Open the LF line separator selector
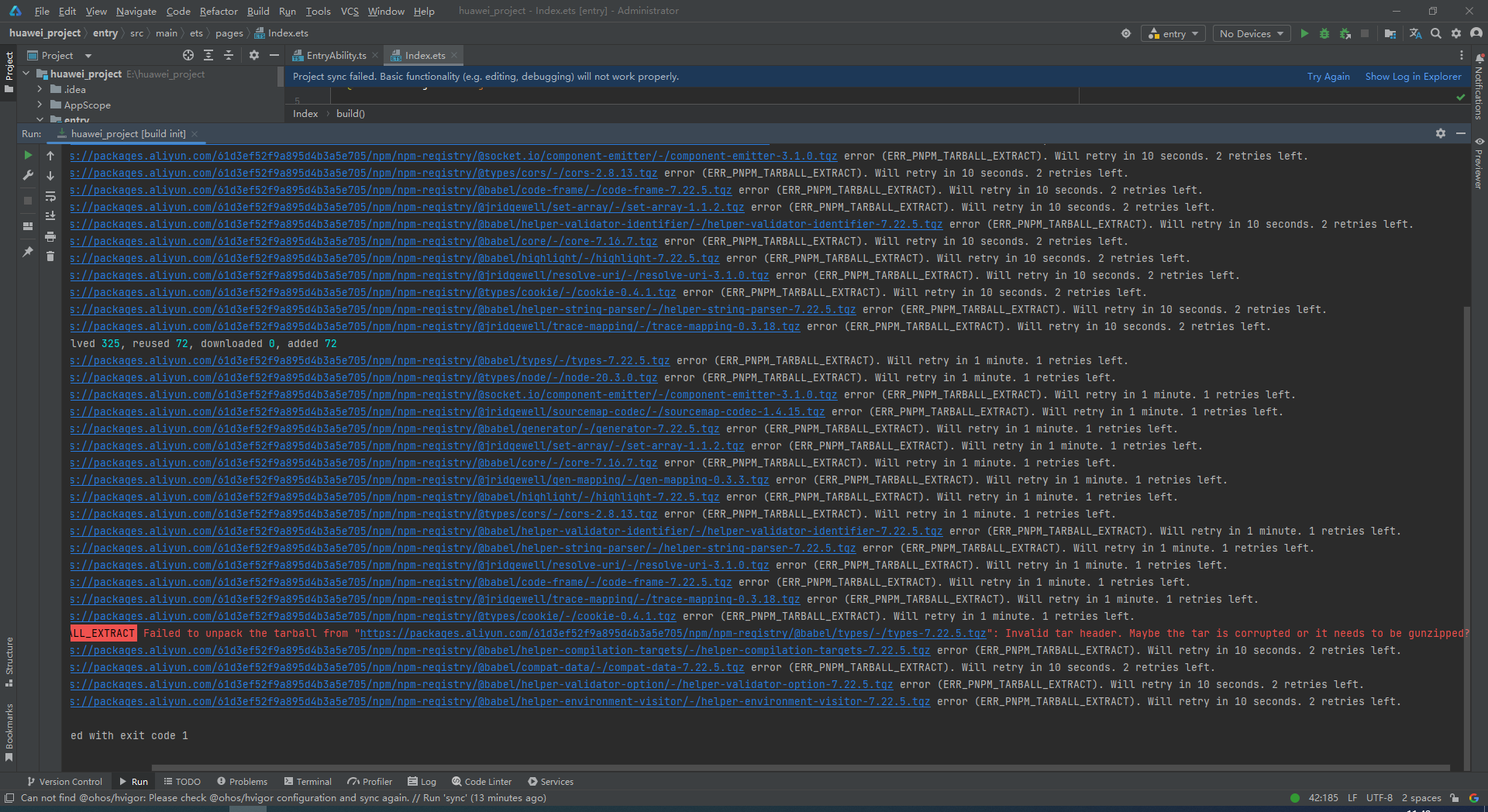 [1352, 797]
